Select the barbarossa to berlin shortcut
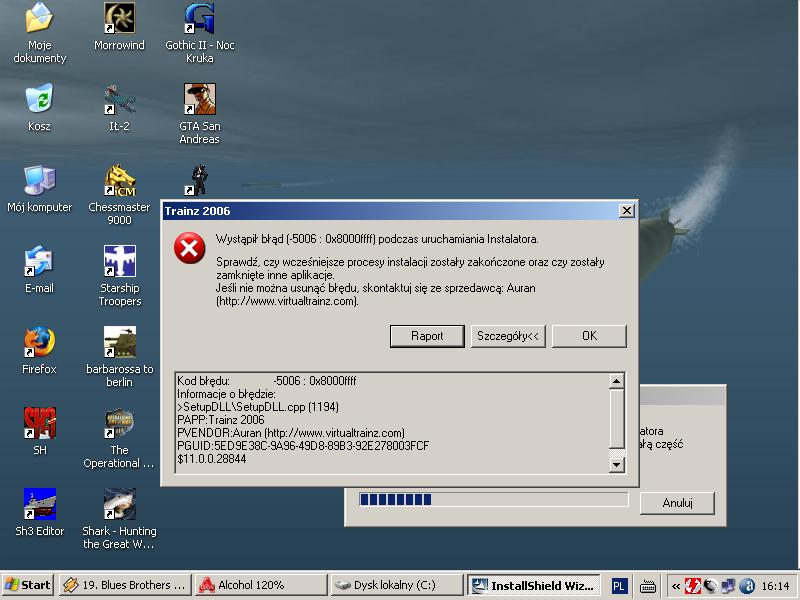800x600 pixels. pyautogui.click(x=119, y=356)
